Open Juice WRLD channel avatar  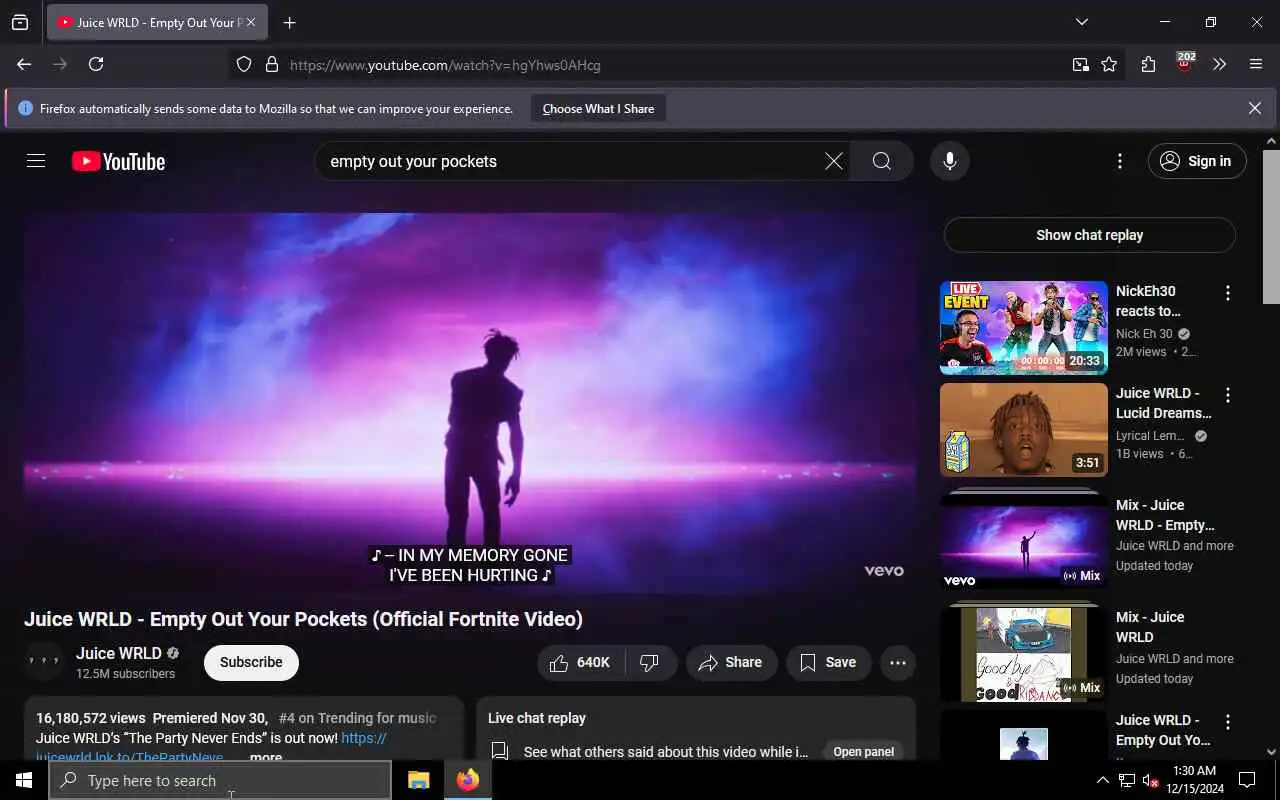(43, 662)
